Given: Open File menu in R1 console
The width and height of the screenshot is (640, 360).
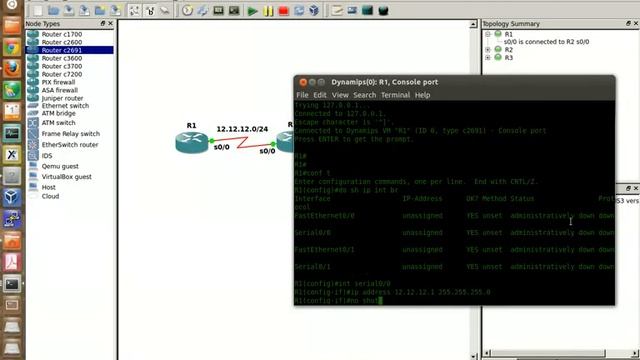Looking at the screenshot, I should pos(302,95).
